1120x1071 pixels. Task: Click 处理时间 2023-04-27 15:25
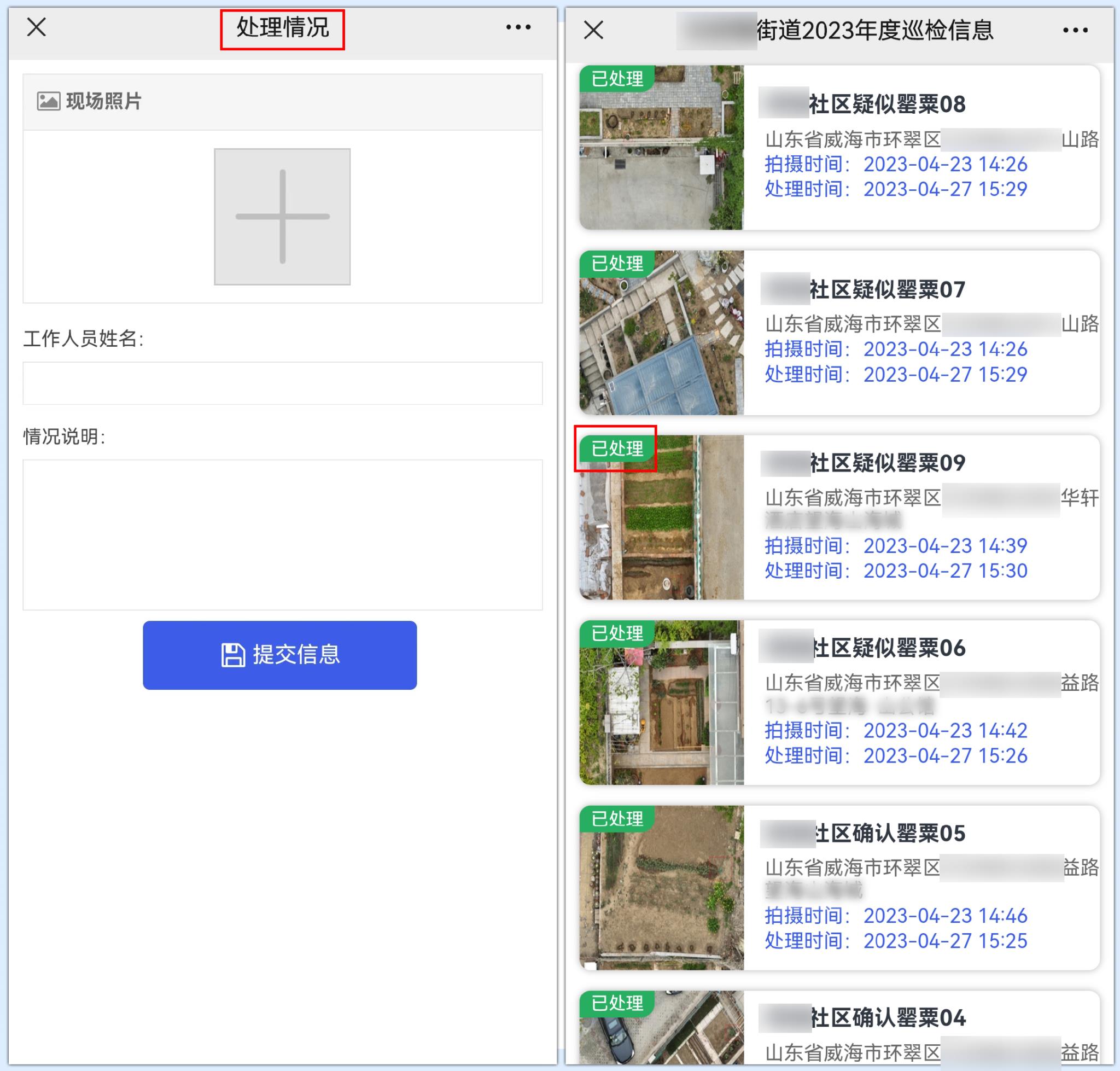(896, 940)
